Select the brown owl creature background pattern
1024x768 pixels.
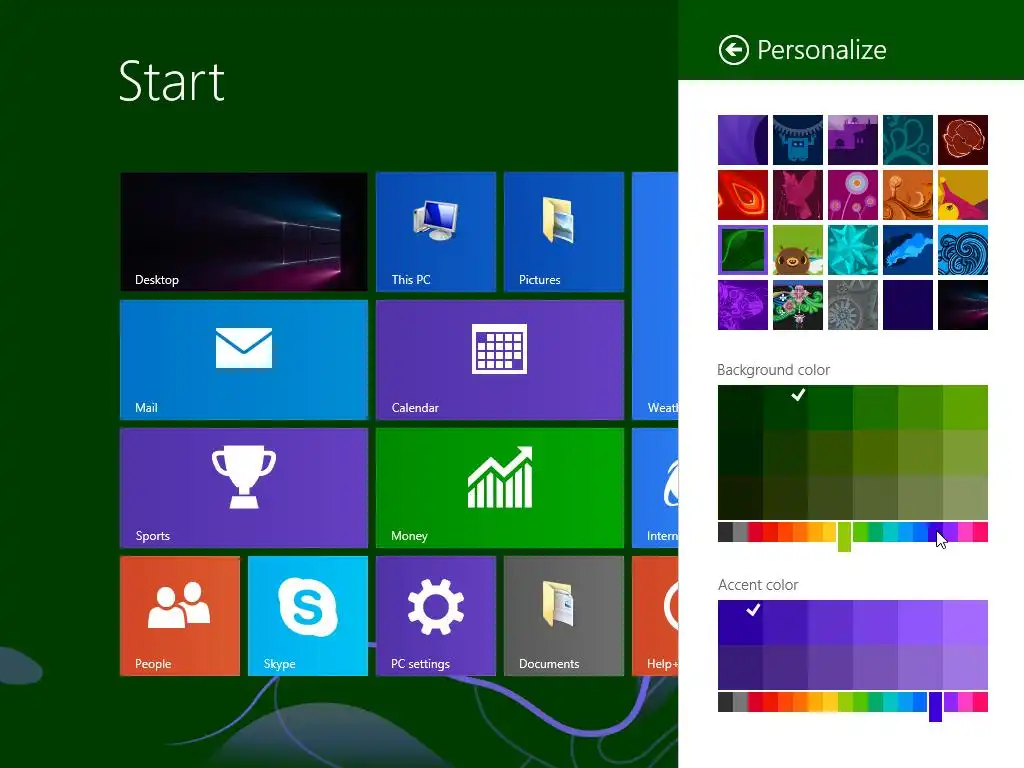point(797,250)
